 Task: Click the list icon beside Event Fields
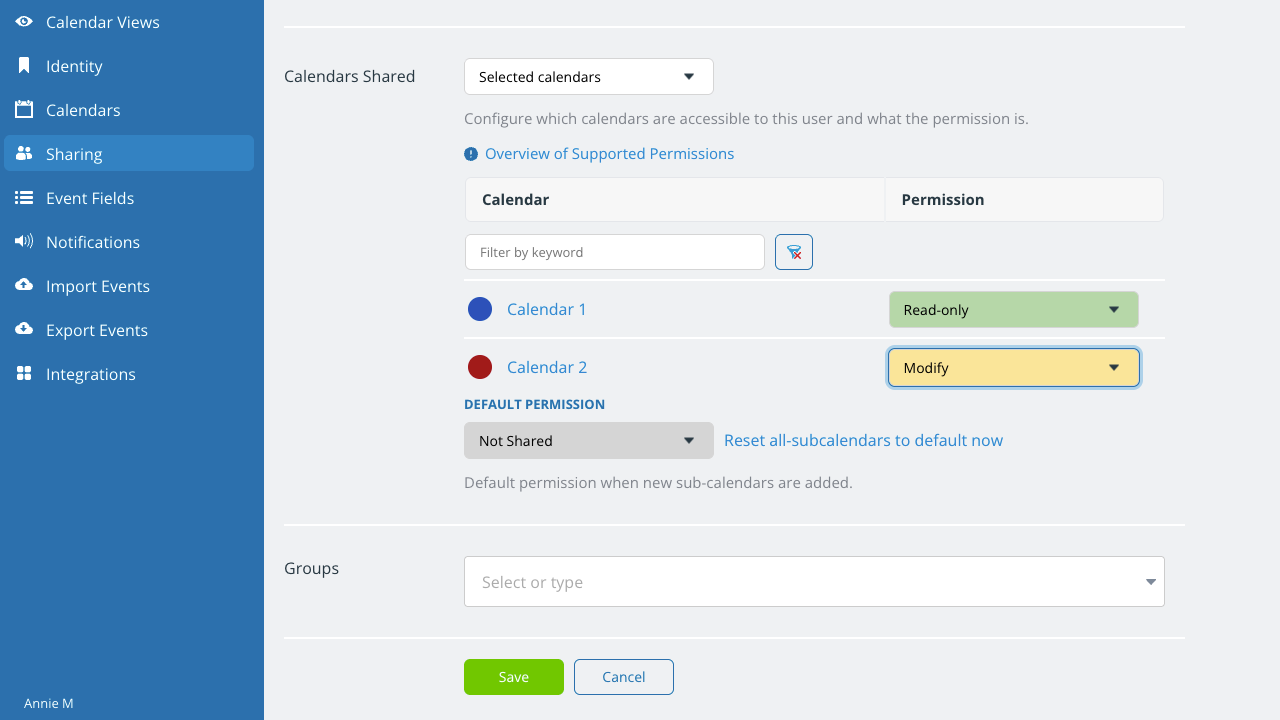click(24, 198)
